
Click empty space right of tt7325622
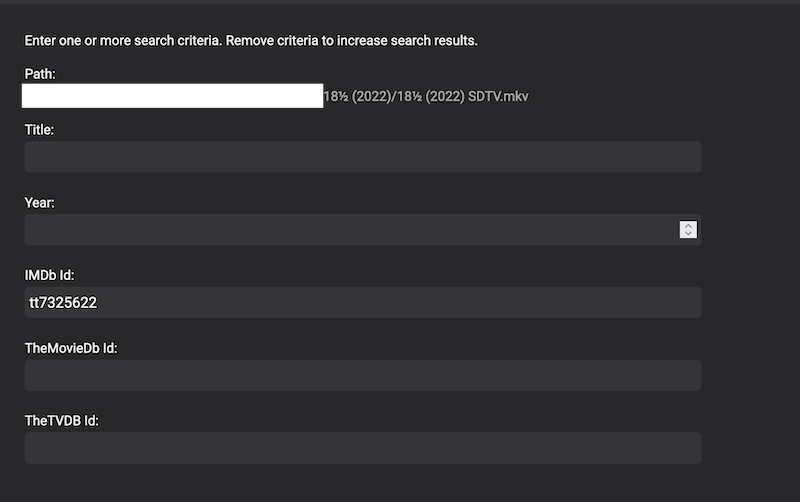click(x=400, y=302)
